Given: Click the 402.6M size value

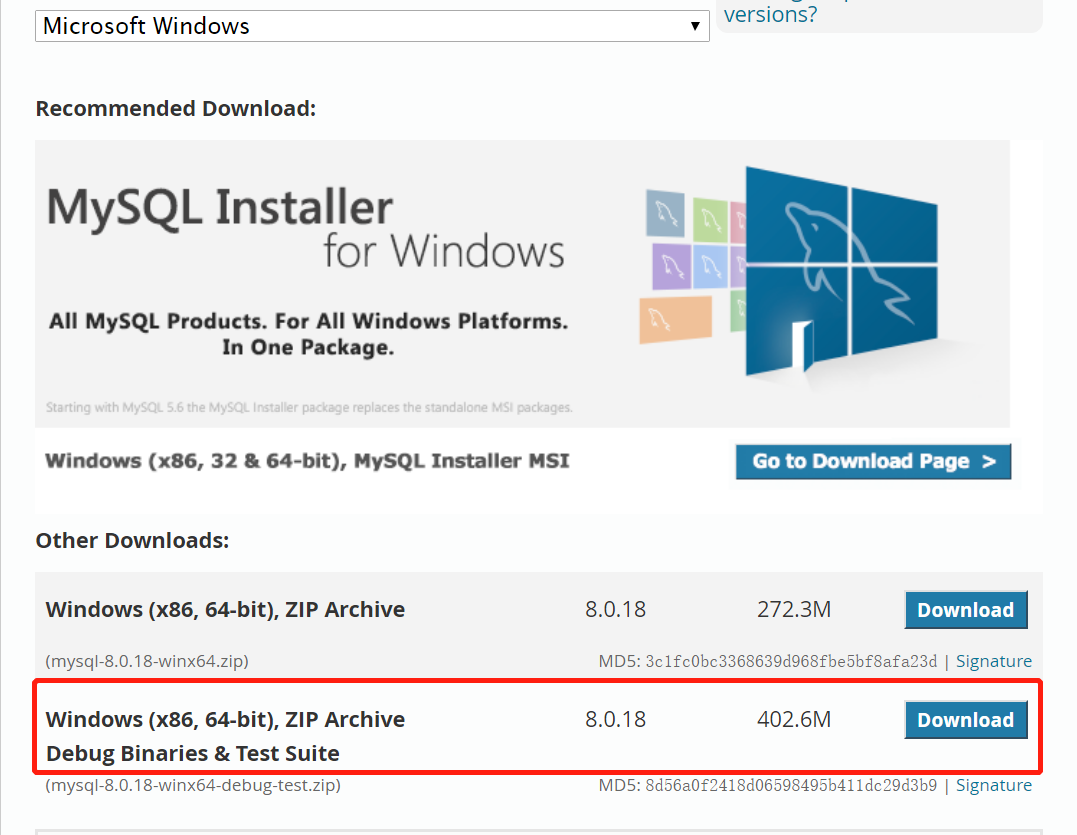Looking at the screenshot, I should point(794,719).
